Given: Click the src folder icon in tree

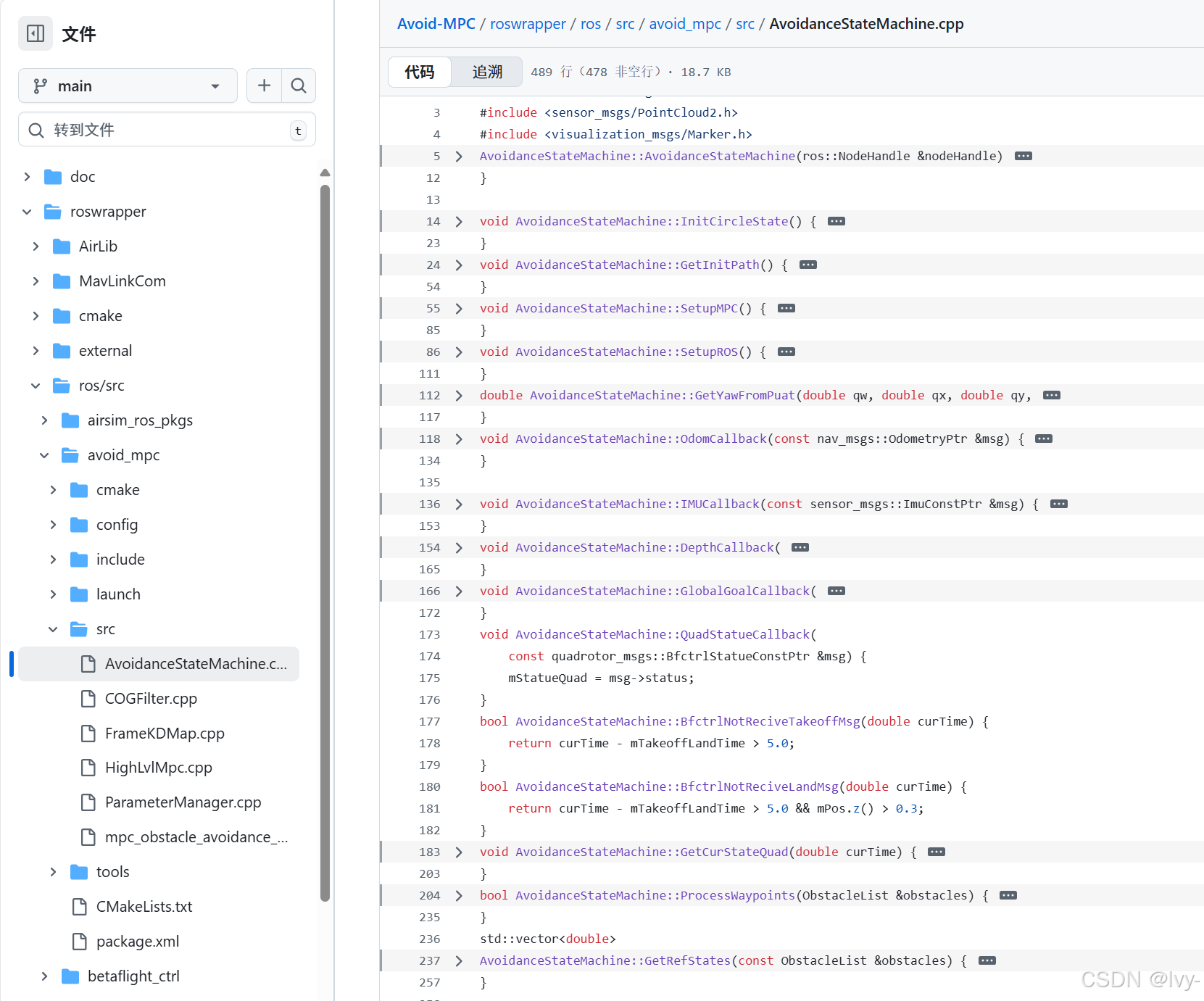Looking at the screenshot, I should (79, 629).
